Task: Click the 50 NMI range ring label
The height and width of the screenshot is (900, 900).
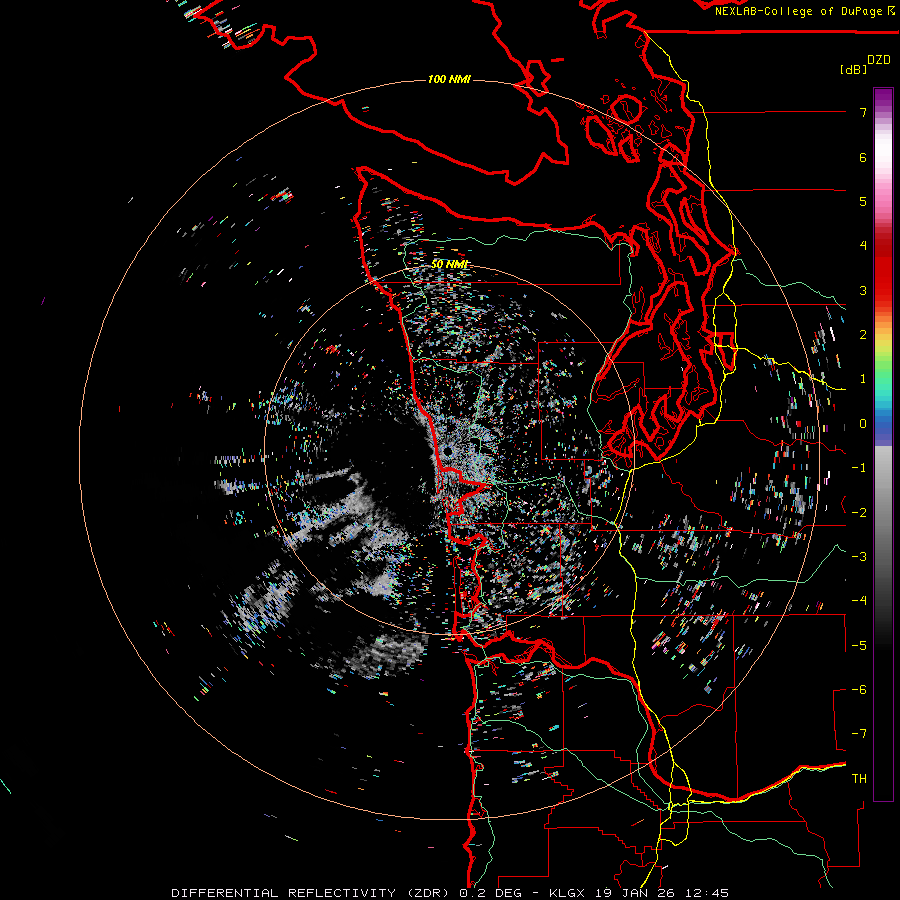Action: [x=450, y=264]
